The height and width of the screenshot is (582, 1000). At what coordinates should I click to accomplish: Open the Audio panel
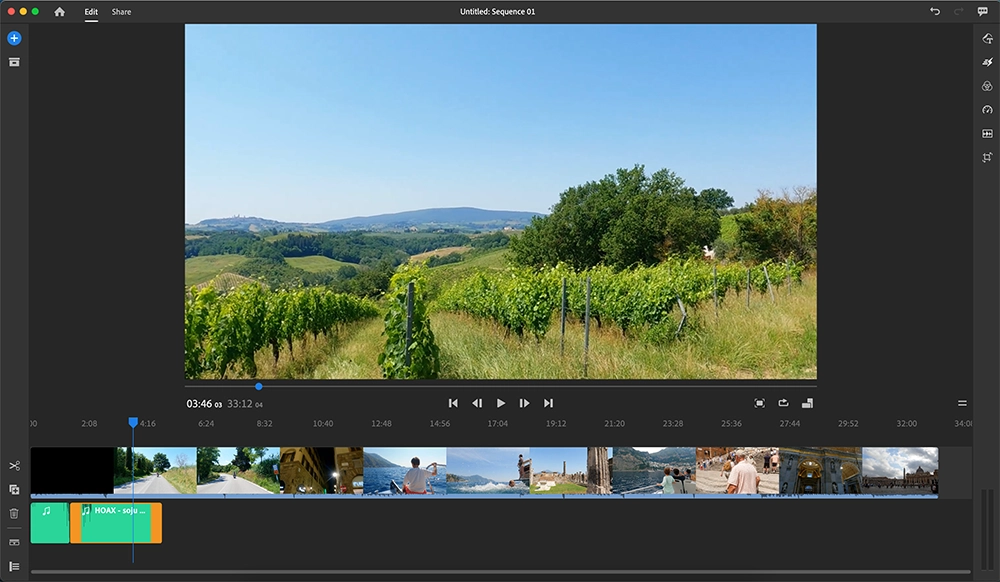[987, 134]
